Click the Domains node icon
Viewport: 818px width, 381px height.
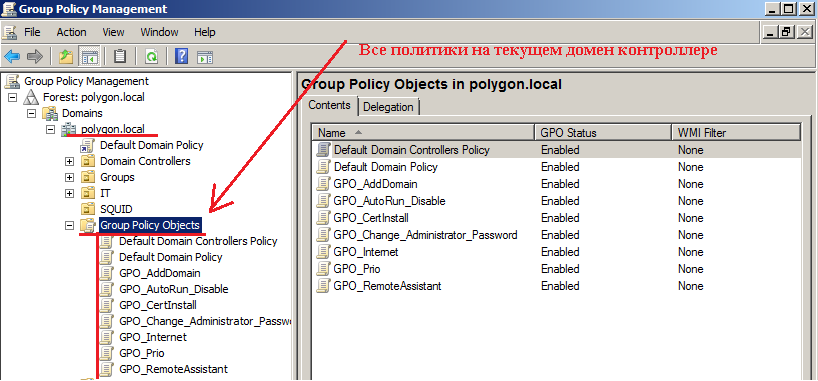point(51,113)
